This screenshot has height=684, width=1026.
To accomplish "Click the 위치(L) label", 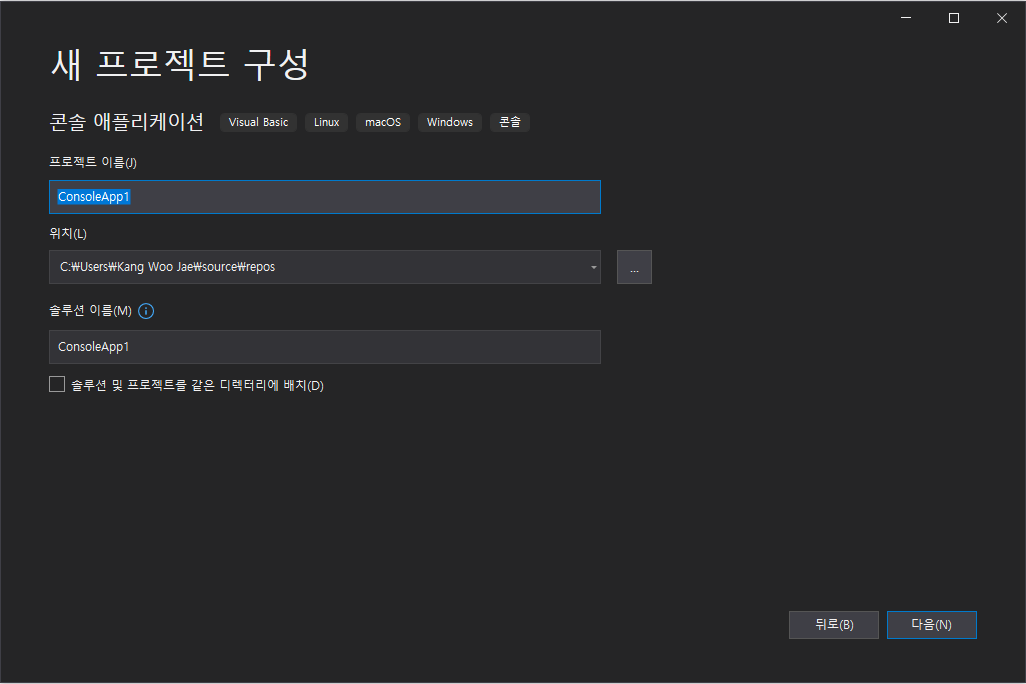I will tap(68, 233).
